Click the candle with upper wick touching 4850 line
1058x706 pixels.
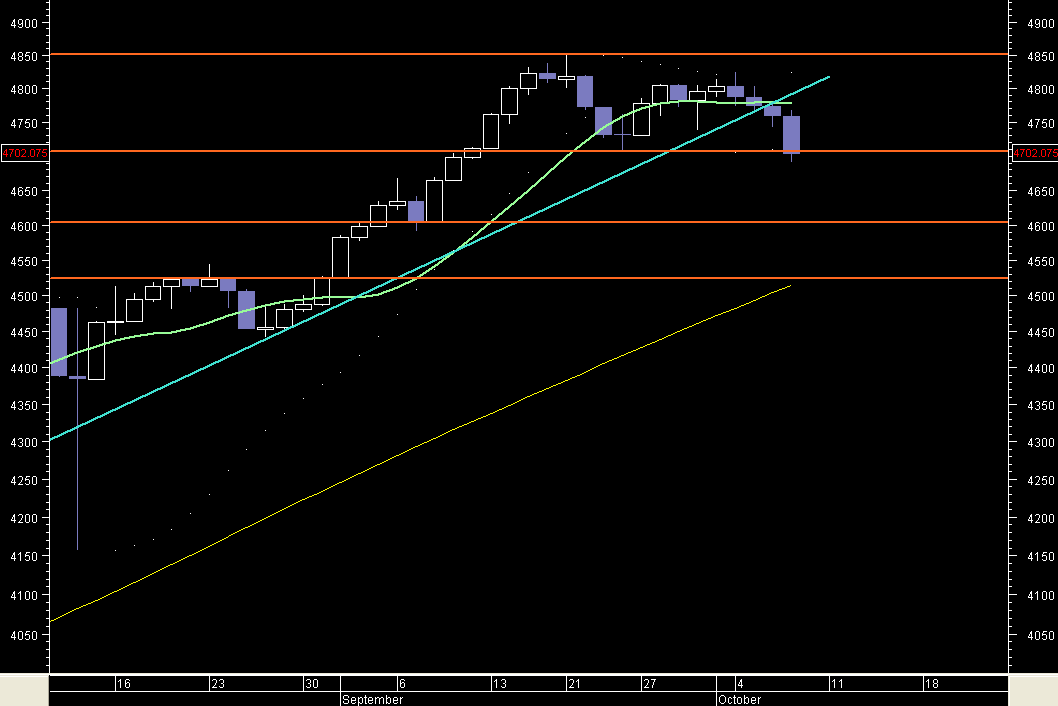click(567, 78)
